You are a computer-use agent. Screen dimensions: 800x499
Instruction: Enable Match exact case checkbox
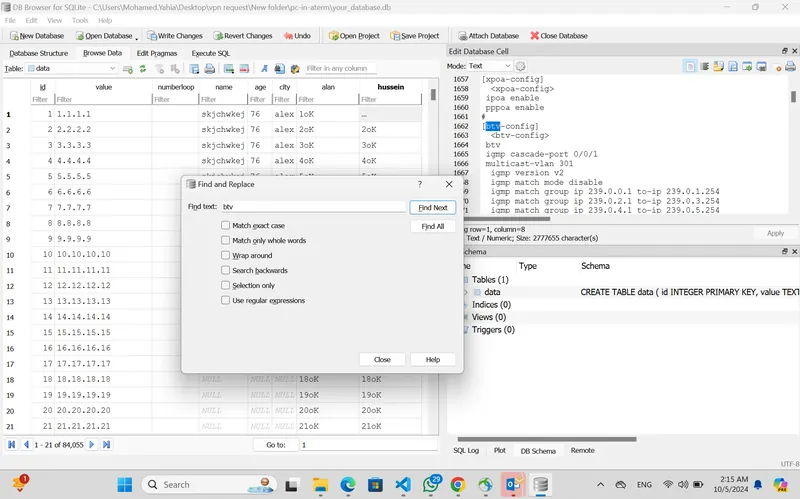pyautogui.click(x=226, y=225)
